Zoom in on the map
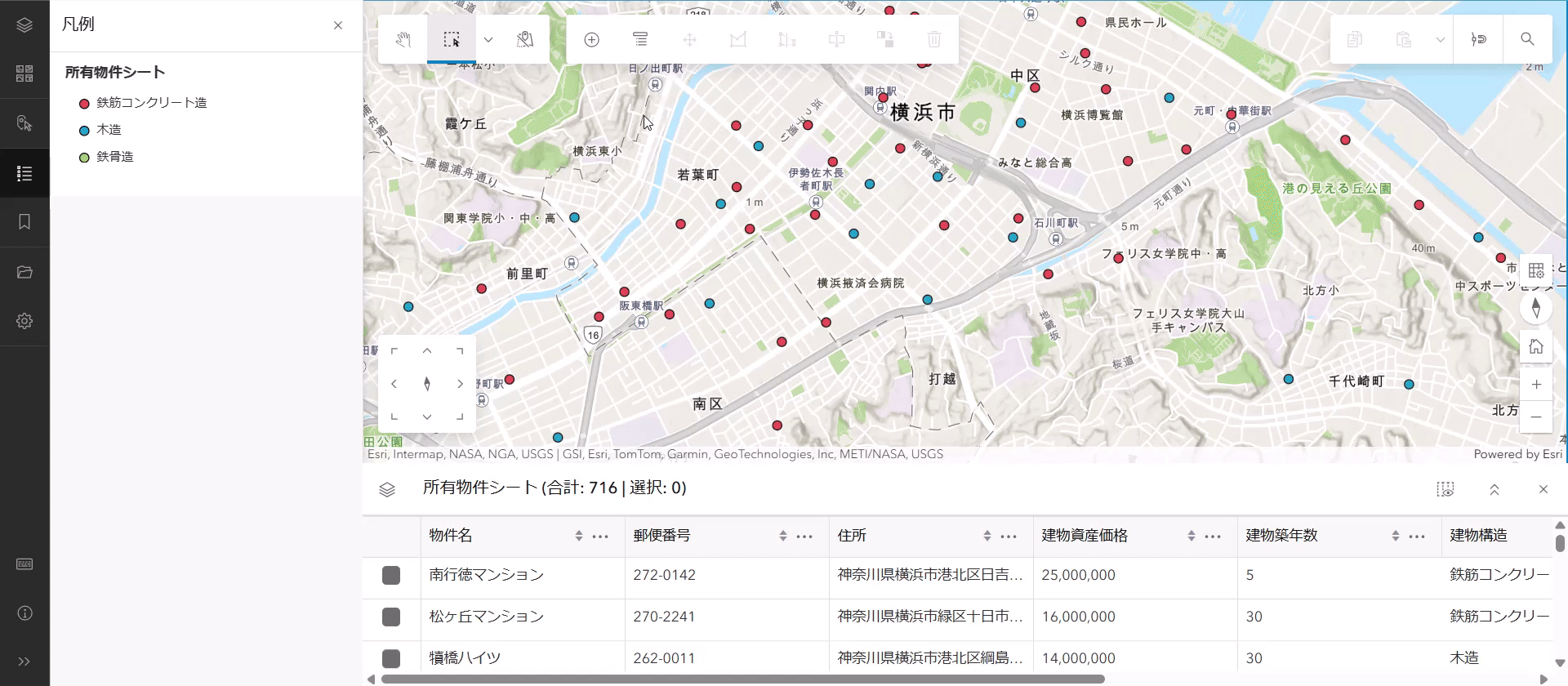This screenshot has height=686, width=1568. click(x=1536, y=384)
